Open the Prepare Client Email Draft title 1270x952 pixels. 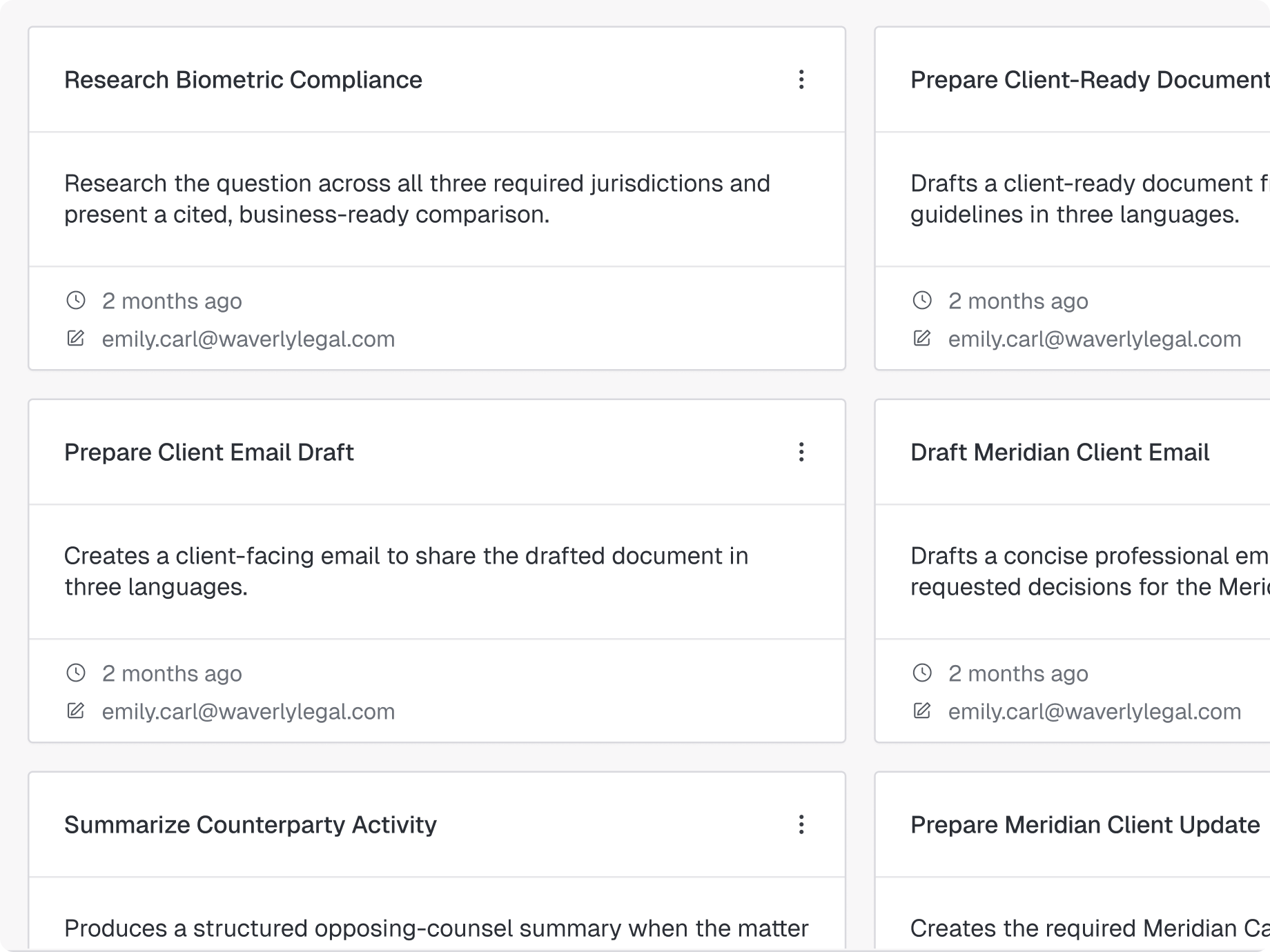tap(208, 453)
